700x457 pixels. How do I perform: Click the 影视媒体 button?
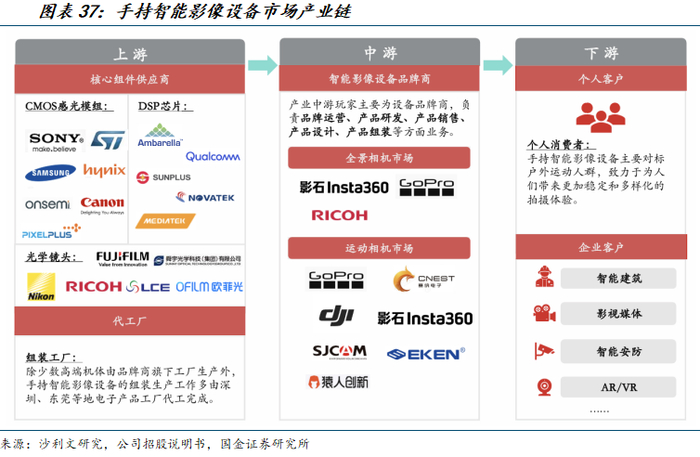pos(619,314)
